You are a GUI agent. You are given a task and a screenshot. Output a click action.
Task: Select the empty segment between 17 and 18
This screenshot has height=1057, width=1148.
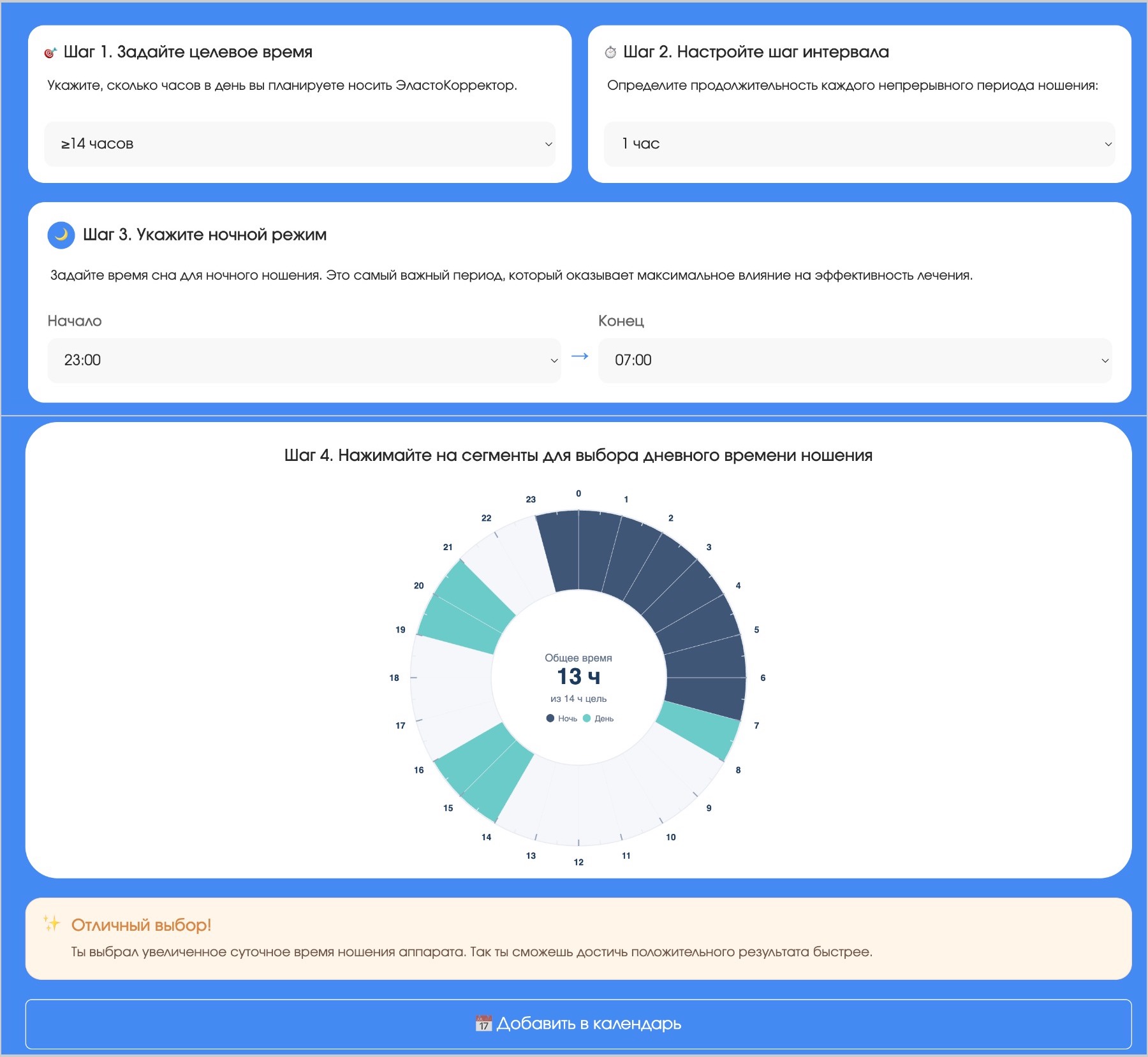tap(452, 694)
